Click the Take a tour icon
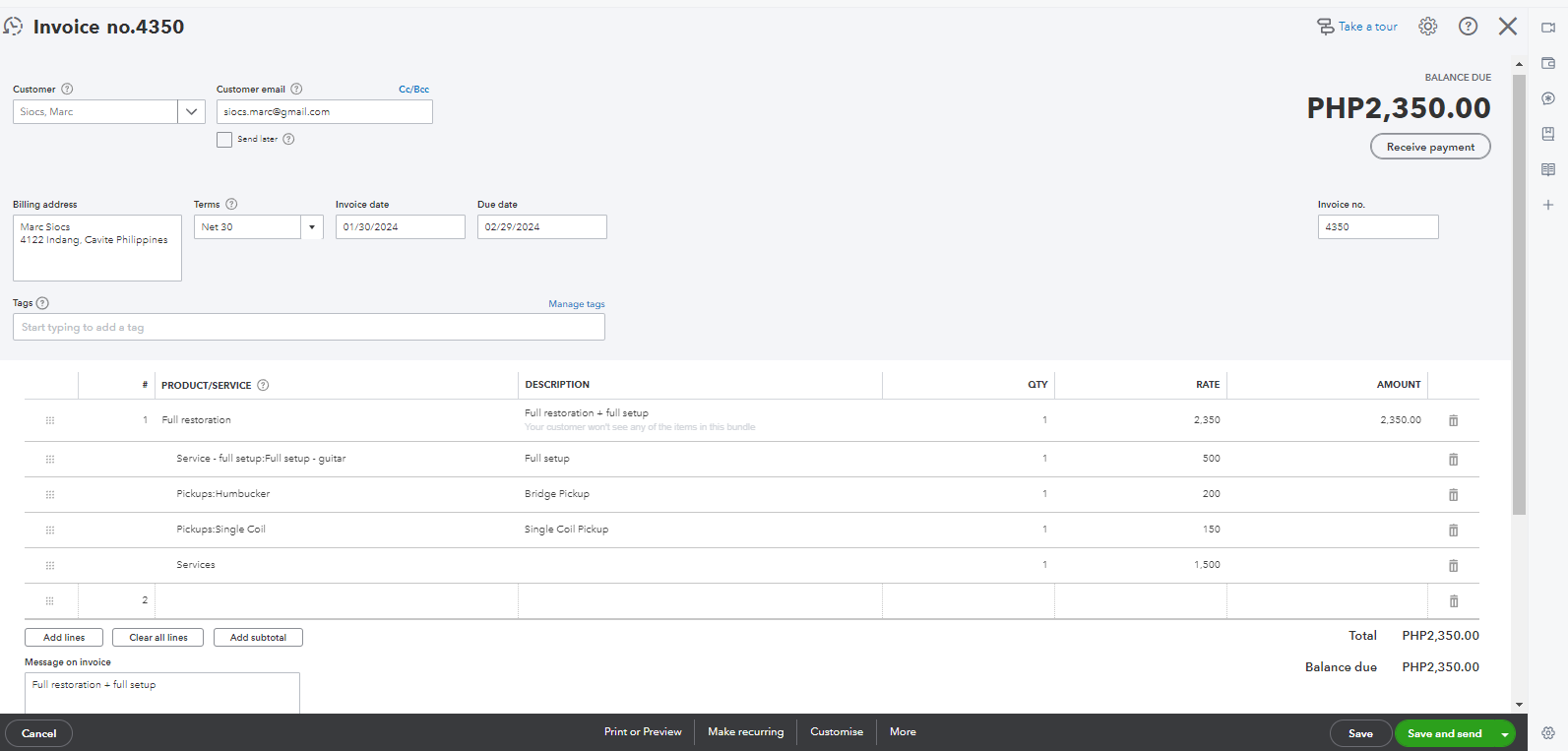1568x751 pixels. [x=1326, y=27]
